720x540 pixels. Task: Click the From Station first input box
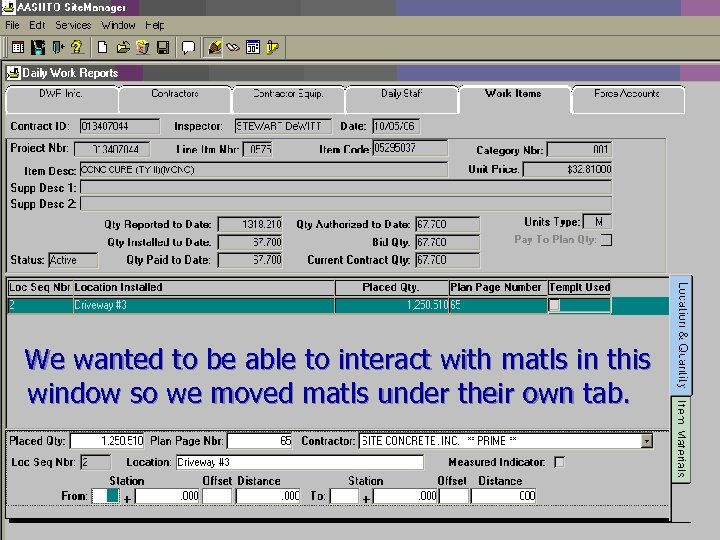(105, 496)
